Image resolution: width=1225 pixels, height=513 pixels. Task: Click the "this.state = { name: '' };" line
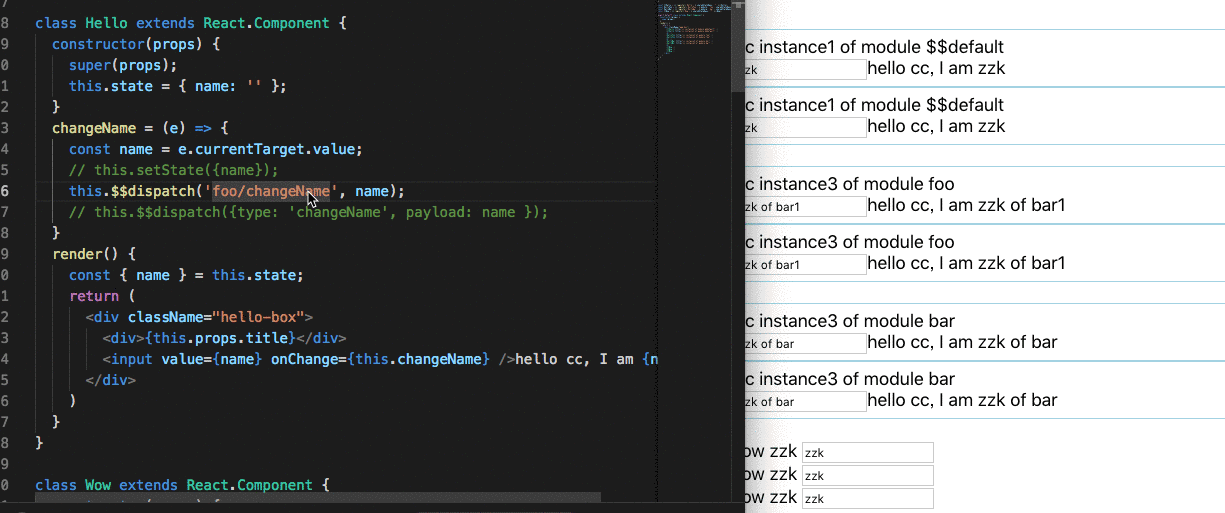[x=178, y=86]
